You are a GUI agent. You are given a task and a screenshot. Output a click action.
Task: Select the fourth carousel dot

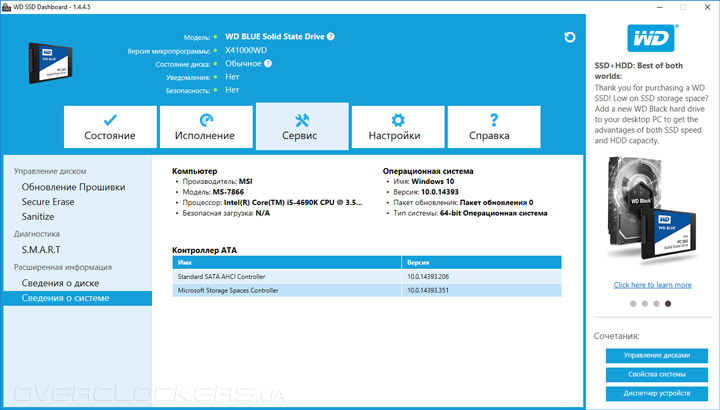[x=668, y=303]
